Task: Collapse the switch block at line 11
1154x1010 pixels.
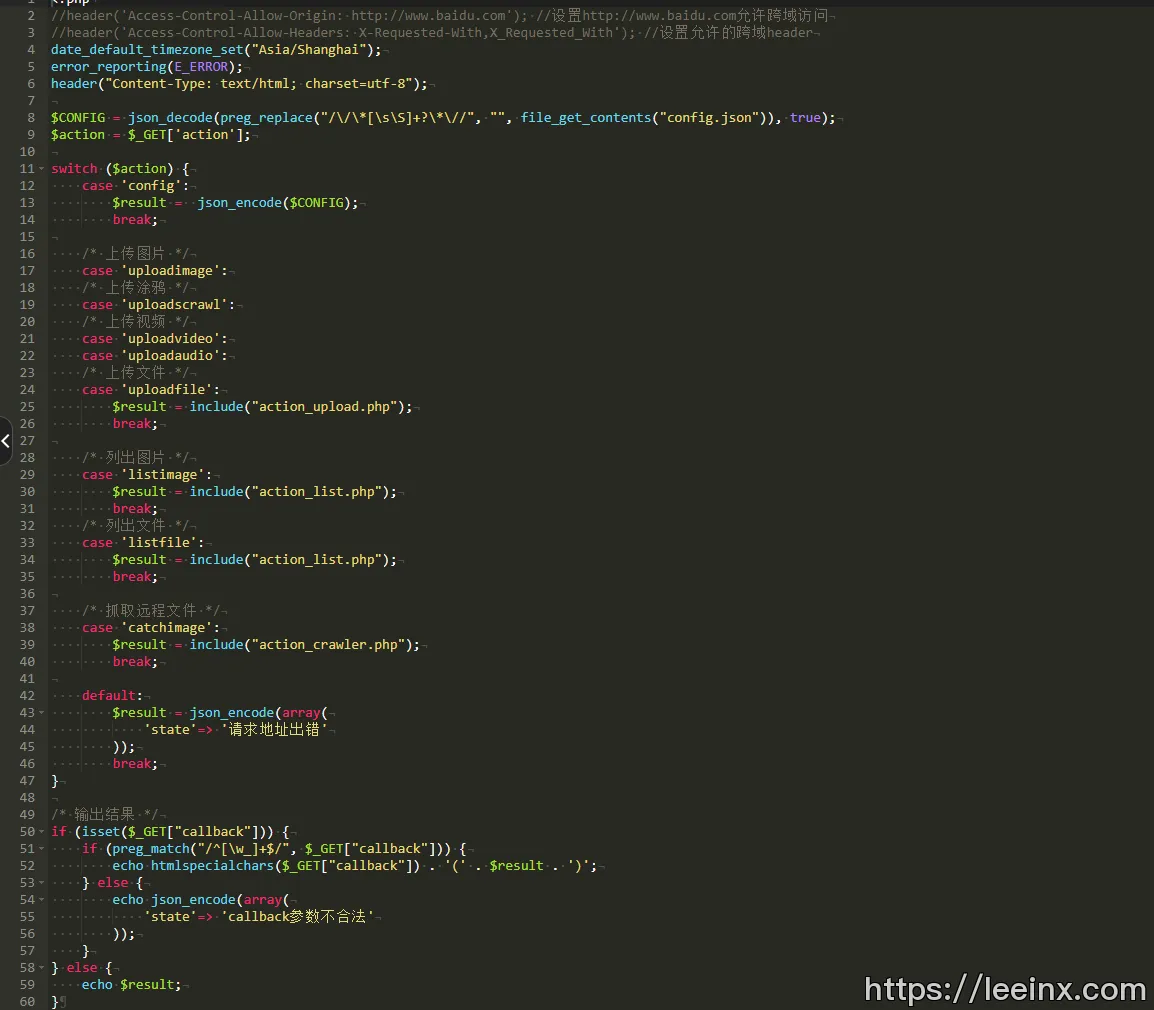Action: tap(41, 169)
